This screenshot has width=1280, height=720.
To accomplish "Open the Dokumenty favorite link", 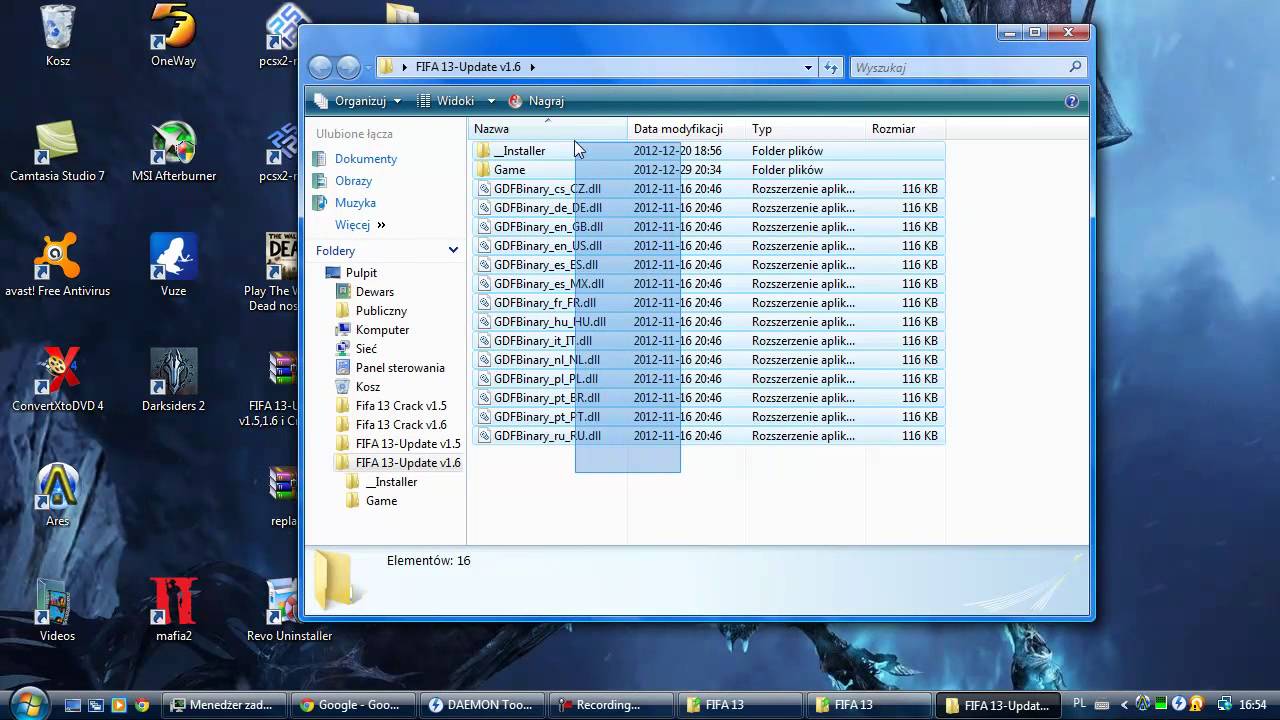I will [365, 159].
